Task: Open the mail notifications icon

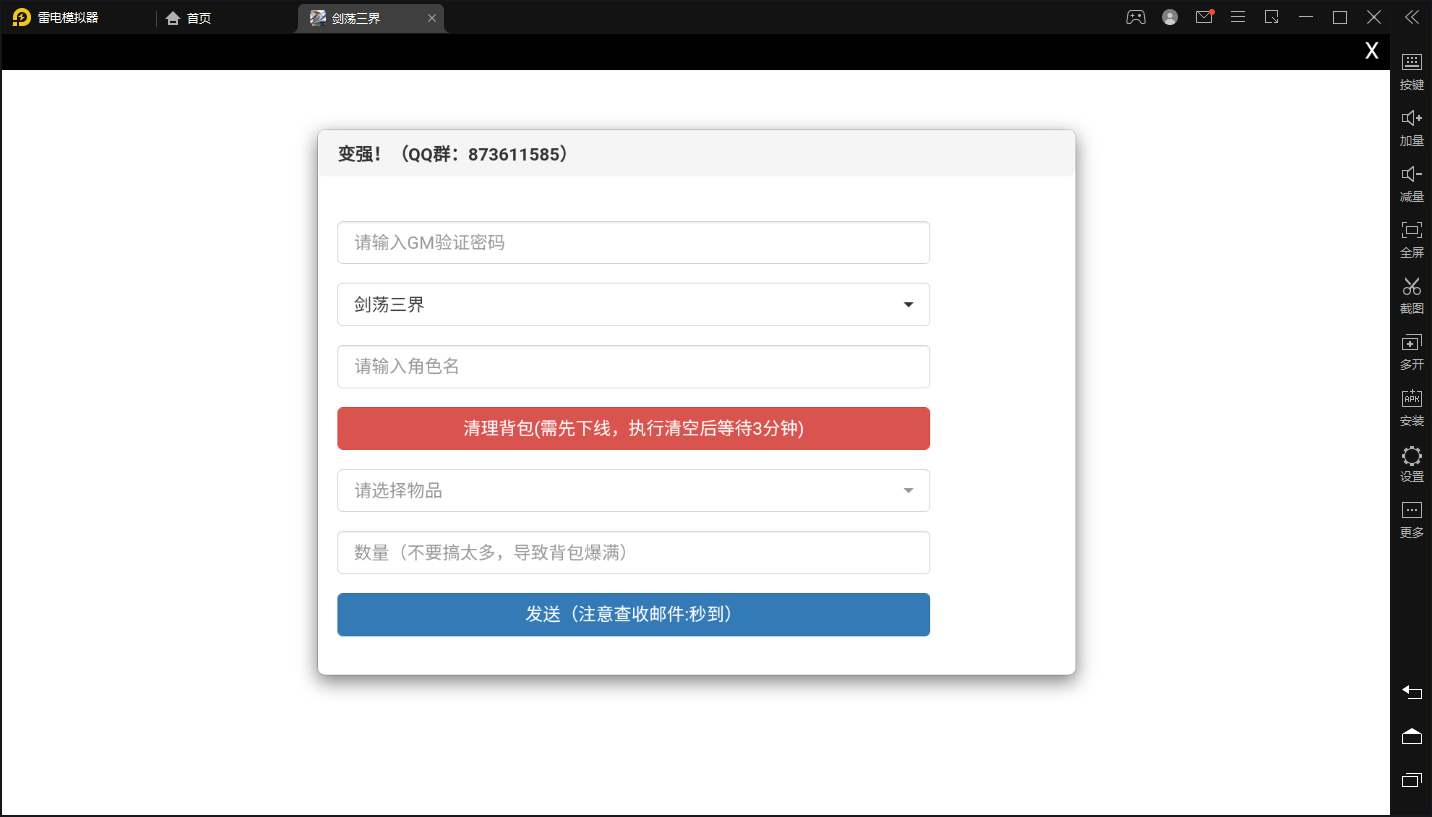Action: coord(1204,17)
